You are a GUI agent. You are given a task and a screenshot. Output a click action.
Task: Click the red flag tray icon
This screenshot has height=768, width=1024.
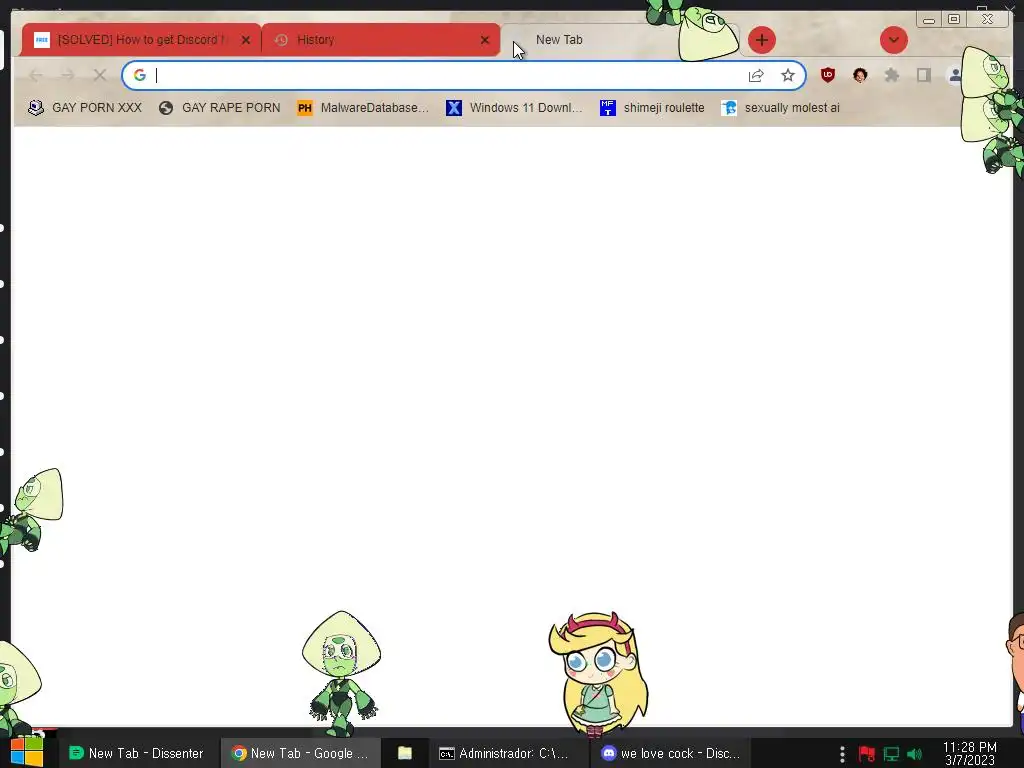pyautogui.click(x=867, y=754)
